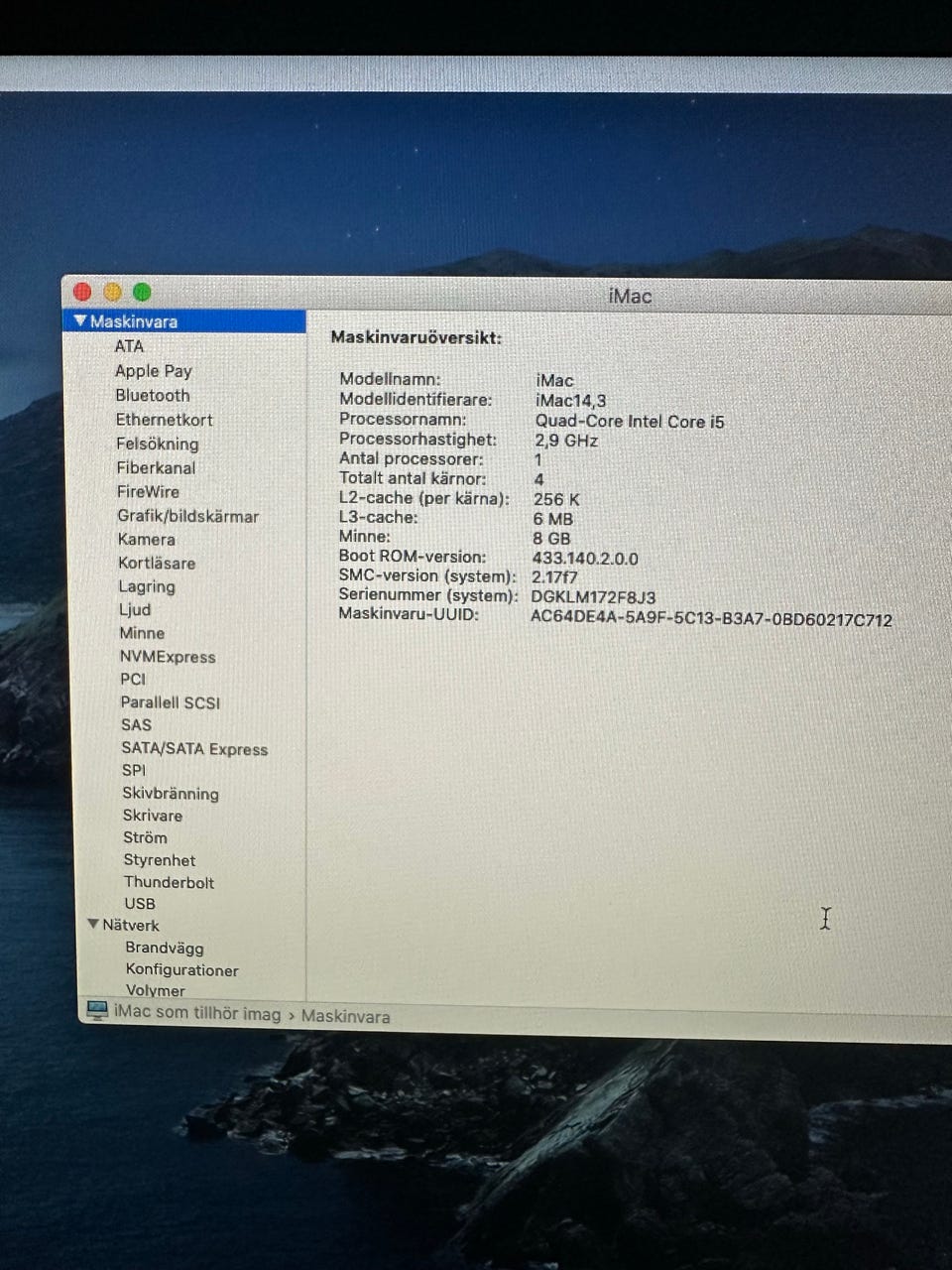
Task: Click the SMC version 2.17f7 value
Action: point(554,577)
